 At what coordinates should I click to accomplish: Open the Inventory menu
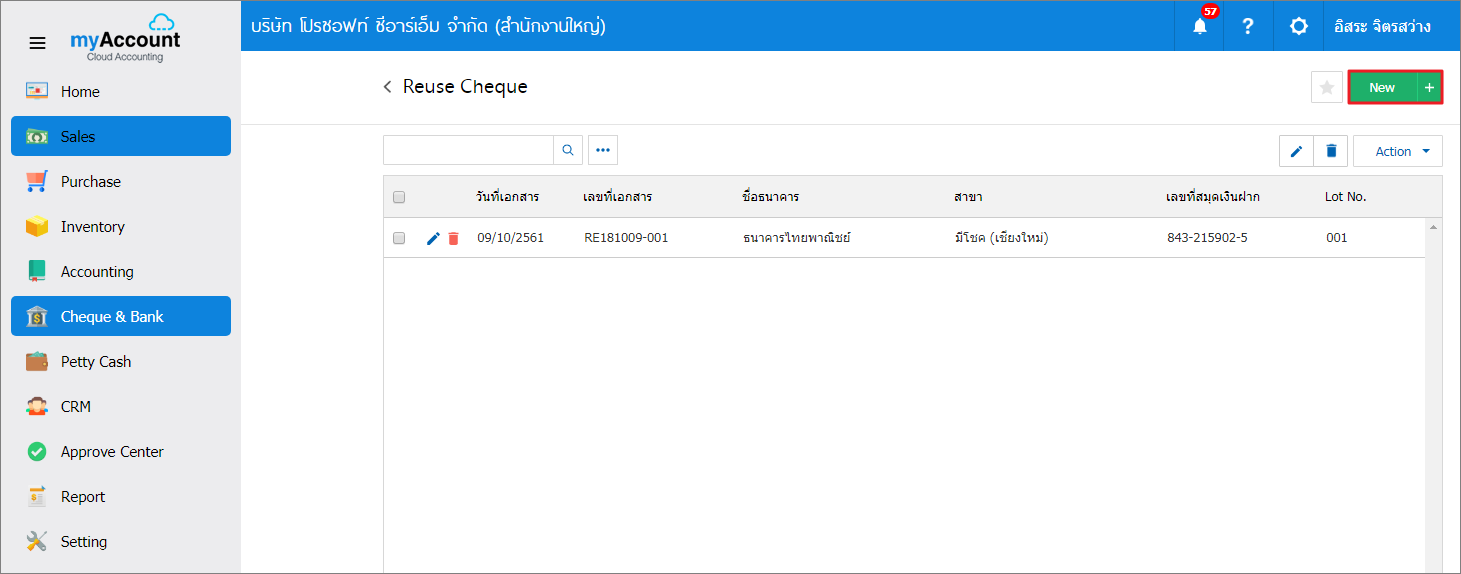121,226
